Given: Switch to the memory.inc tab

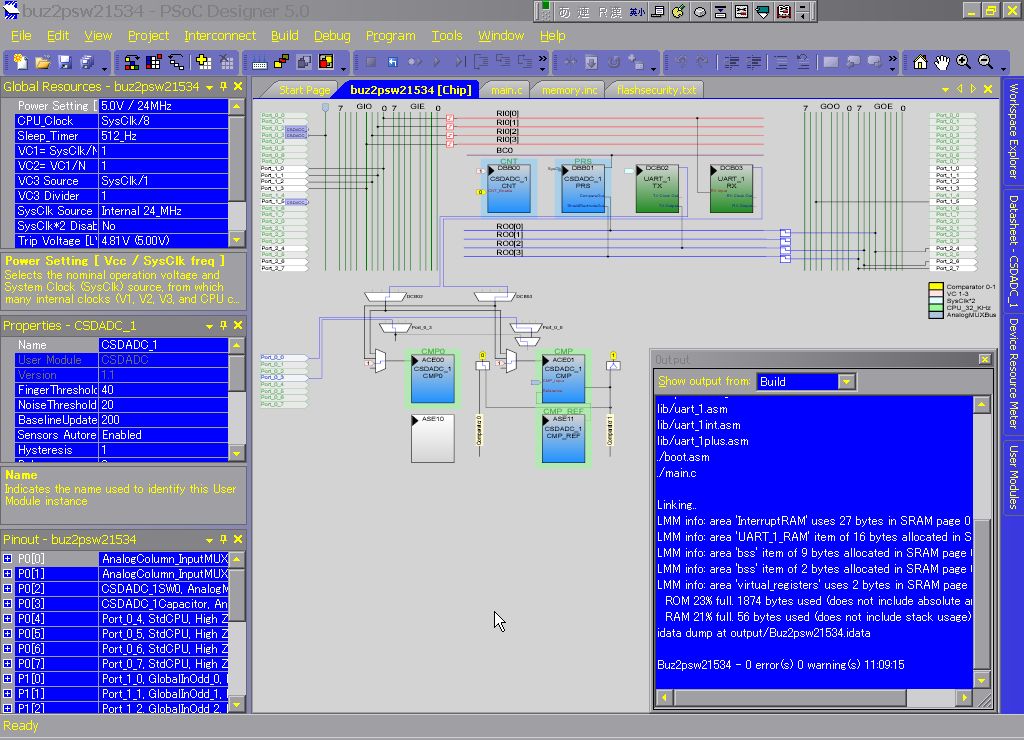Looking at the screenshot, I should pos(569,90).
